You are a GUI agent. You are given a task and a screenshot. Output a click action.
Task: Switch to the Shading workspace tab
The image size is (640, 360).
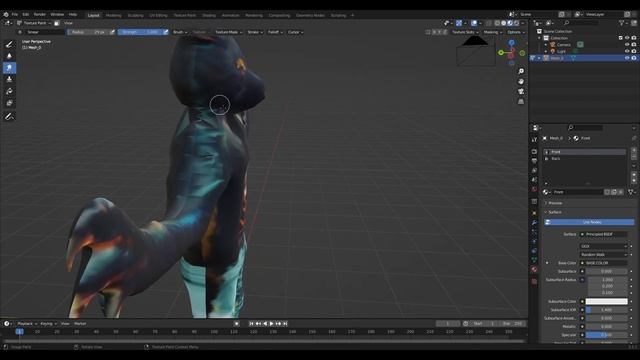(x=209, y=16)
